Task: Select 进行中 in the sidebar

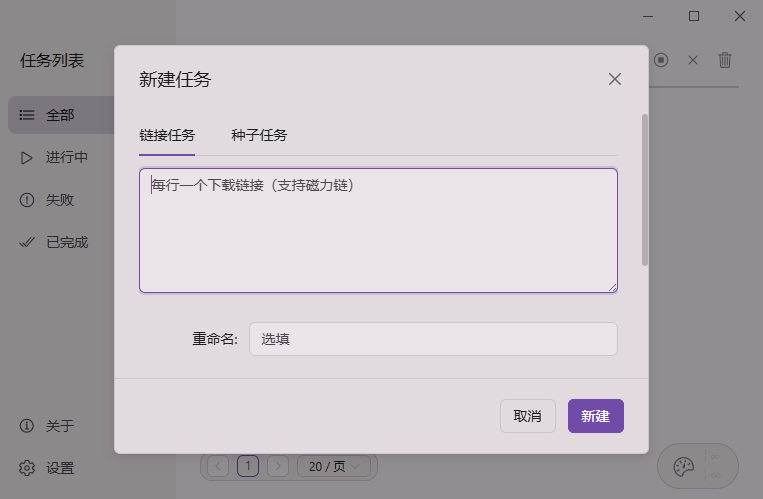Action: pos(61,157)
